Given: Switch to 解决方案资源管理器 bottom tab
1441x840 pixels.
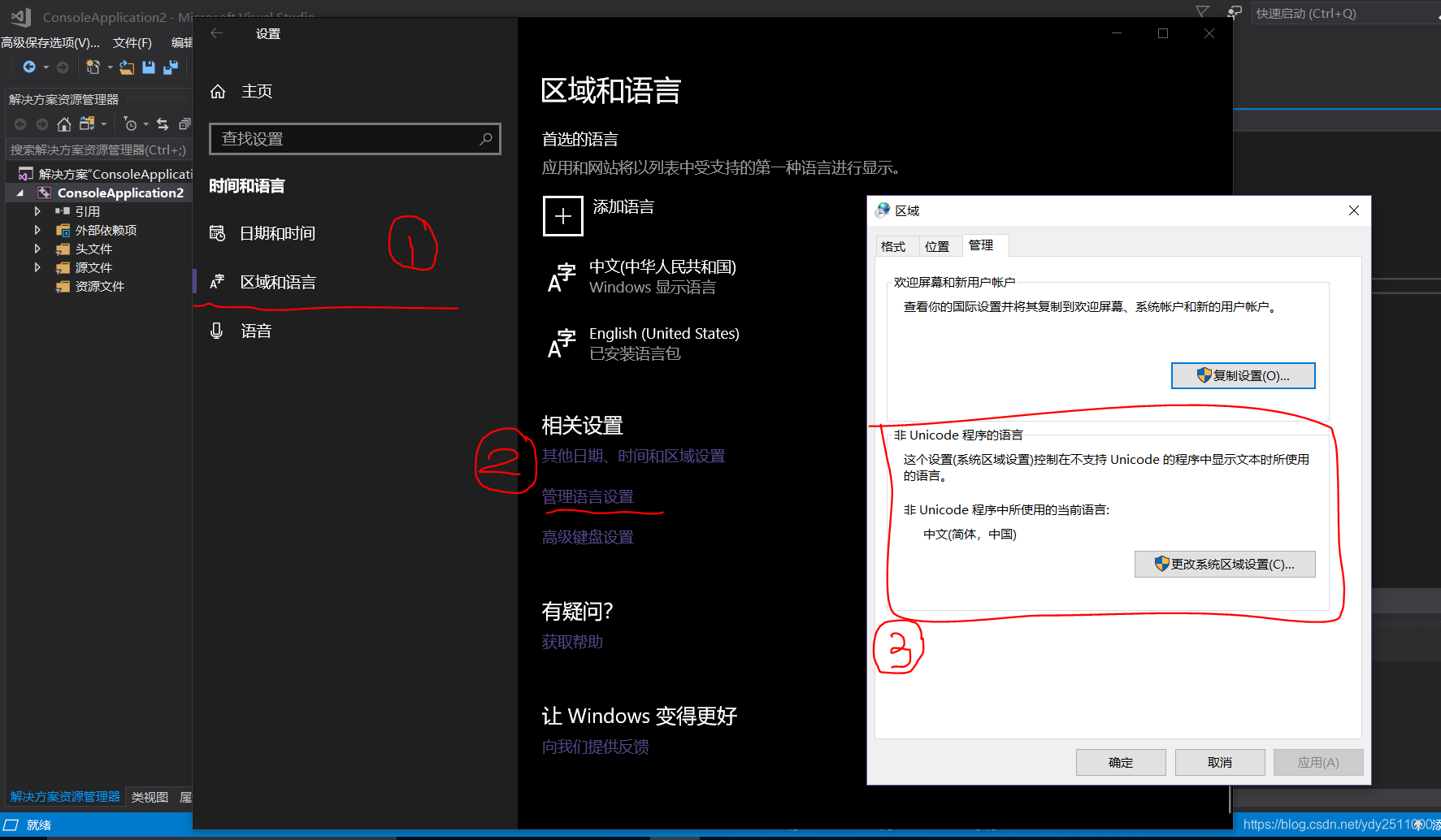Looking at the screenshot, I should click(65, 797).
